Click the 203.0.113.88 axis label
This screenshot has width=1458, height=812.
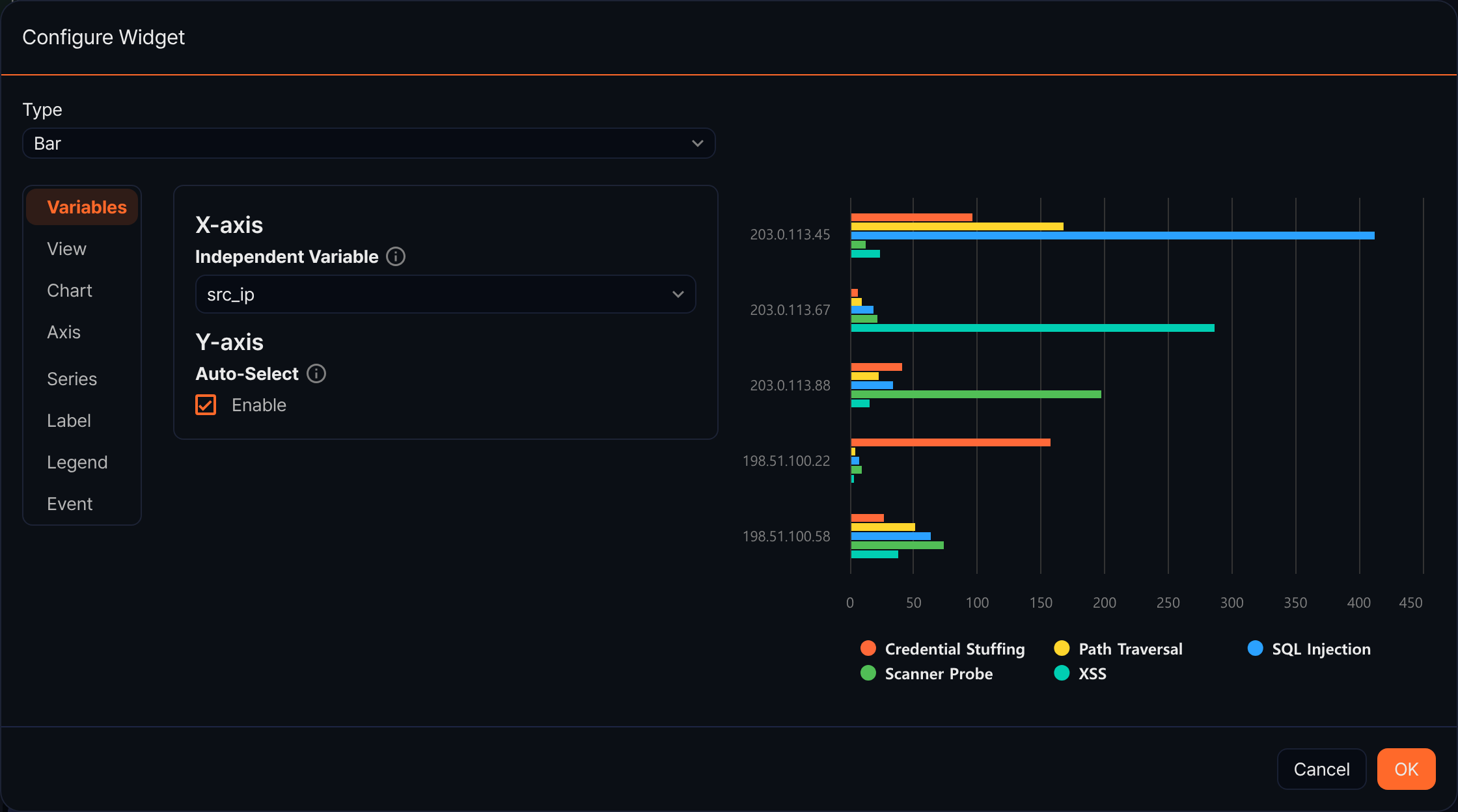coord(790,386)
